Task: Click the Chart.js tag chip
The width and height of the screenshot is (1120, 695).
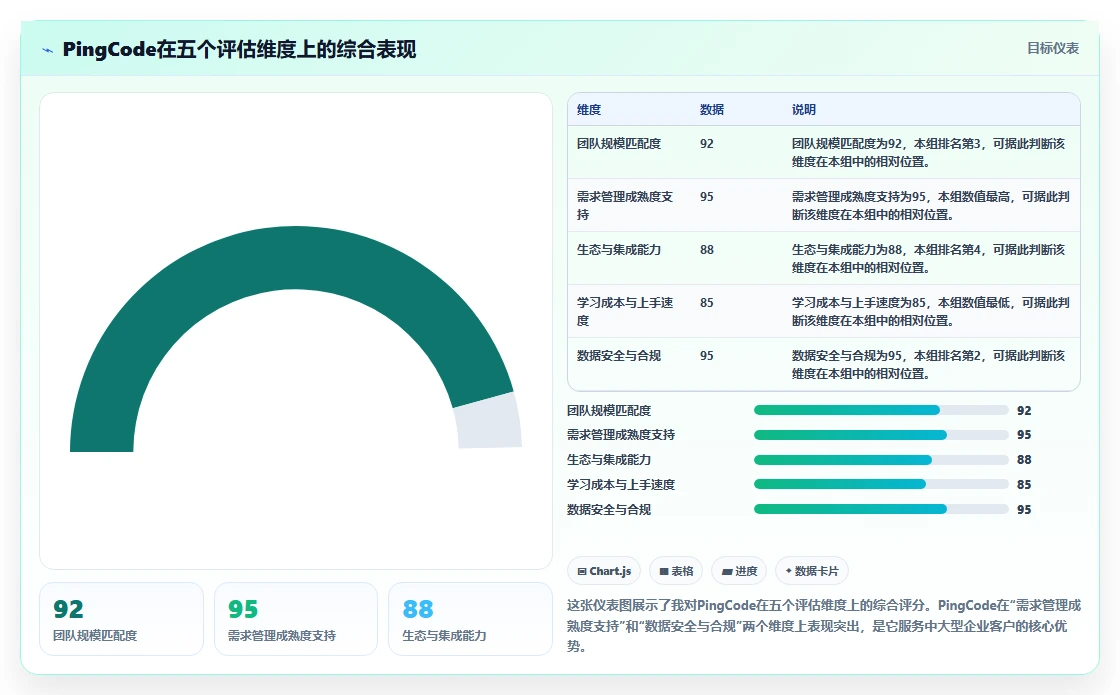Action: [604, 571]
